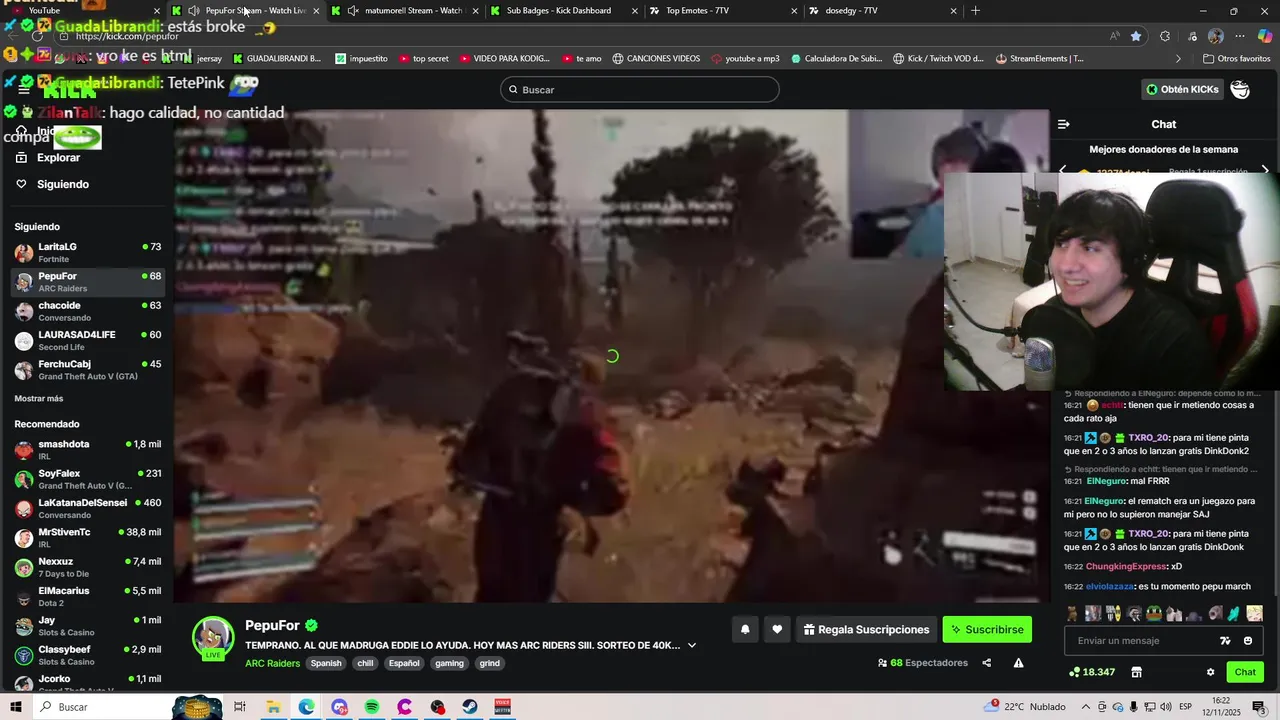Click the troll-face profile avatar in Kick header
This screenshot has width=1280, height=720.
point(1240,90)
